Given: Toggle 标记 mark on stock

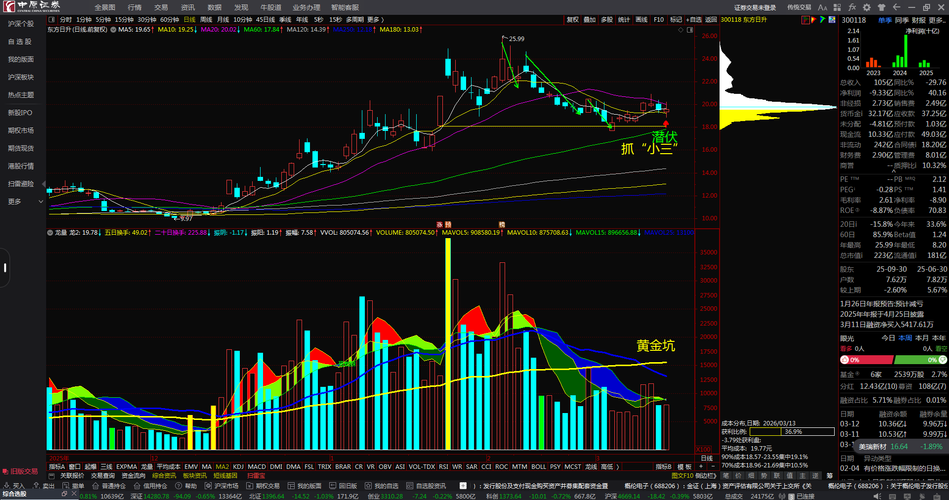Looking at the screenshot, I should click(676, 20).
